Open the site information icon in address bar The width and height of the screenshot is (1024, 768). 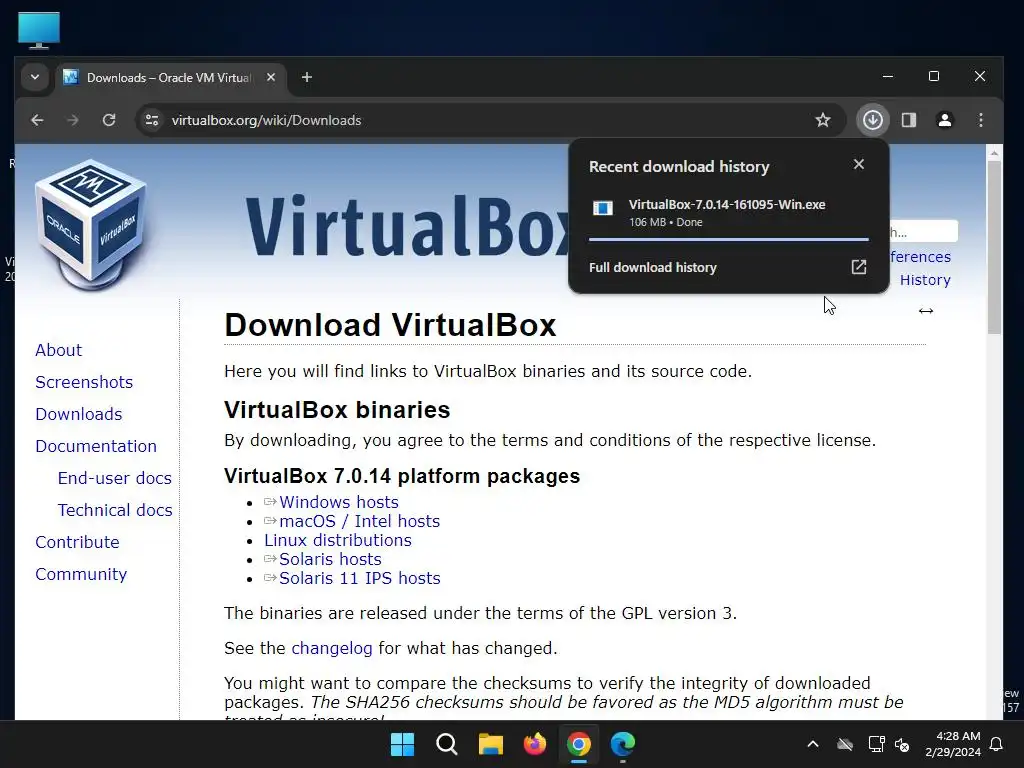click(152, 120)
